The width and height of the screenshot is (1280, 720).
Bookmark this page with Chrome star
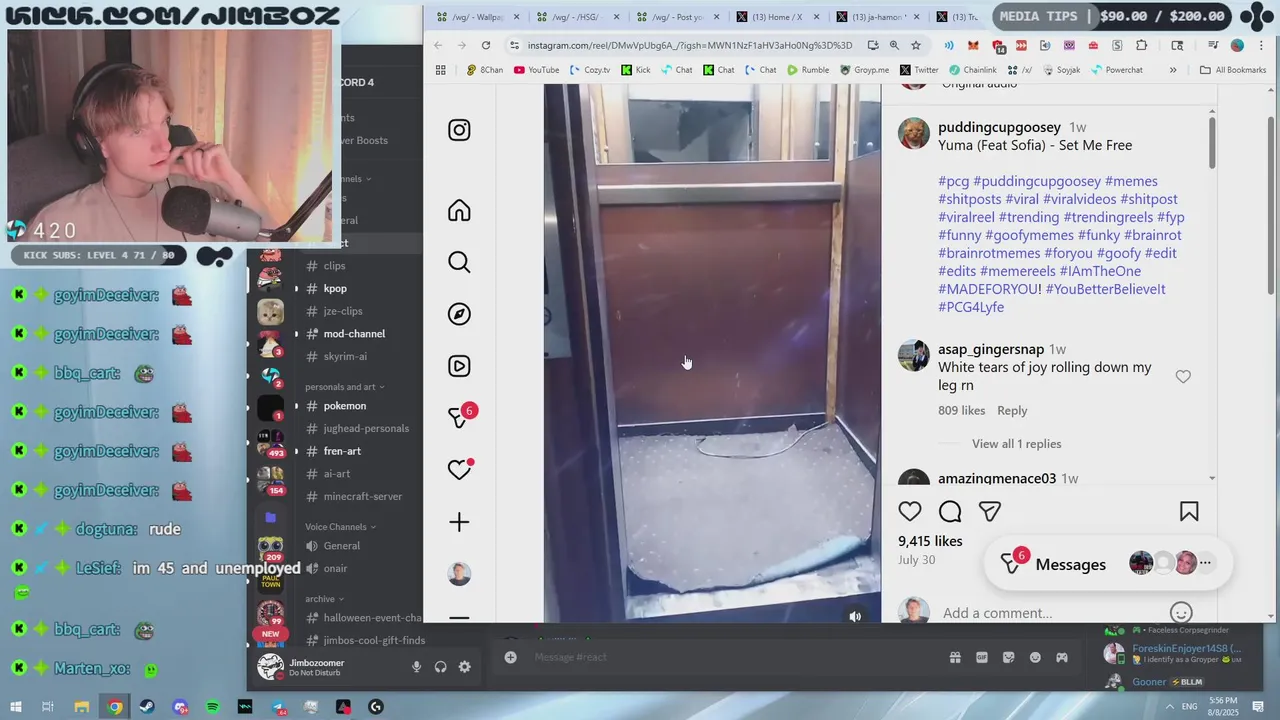pos(916,45)
